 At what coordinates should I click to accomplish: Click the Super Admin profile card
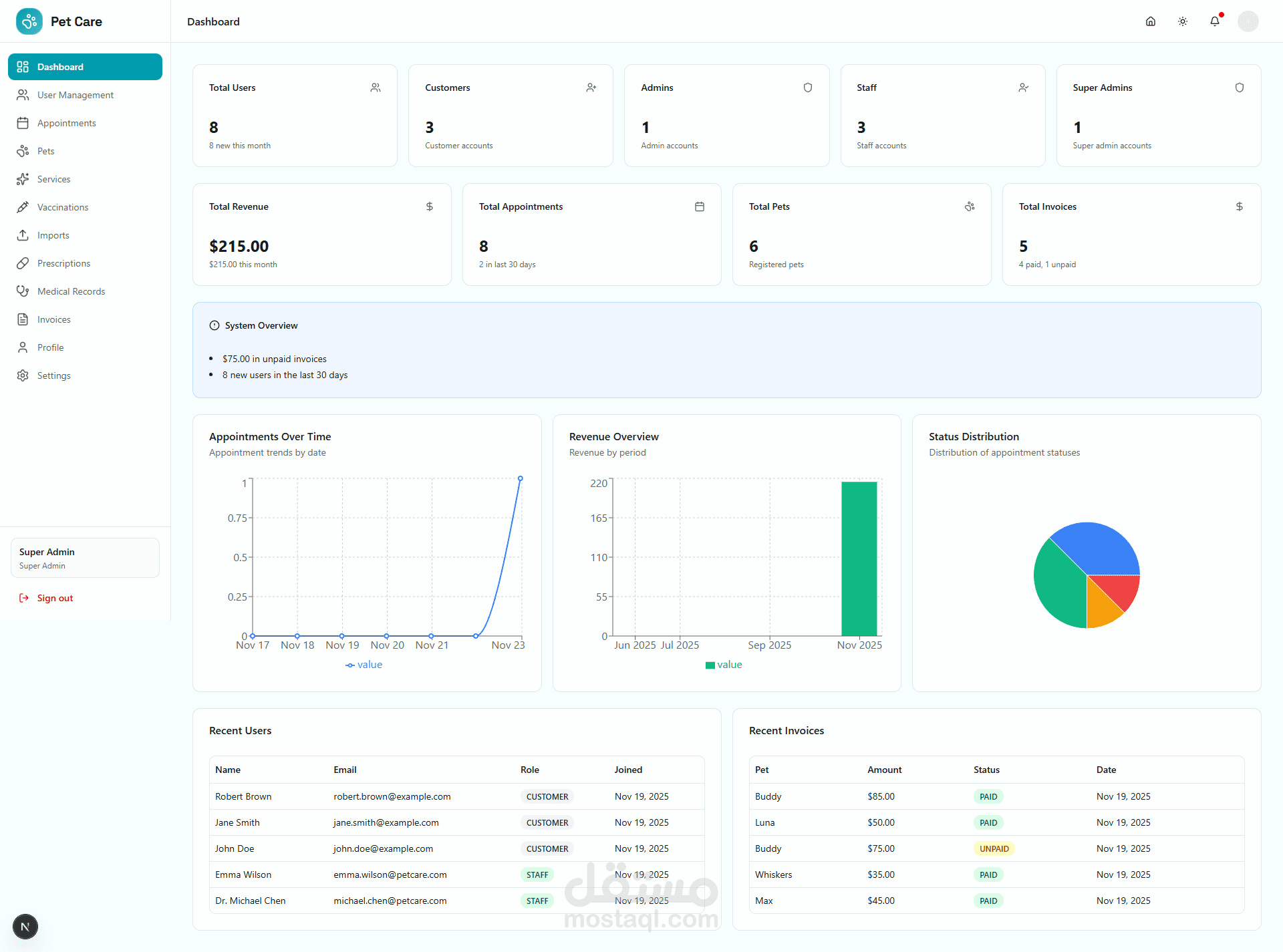tap(85, 558)
